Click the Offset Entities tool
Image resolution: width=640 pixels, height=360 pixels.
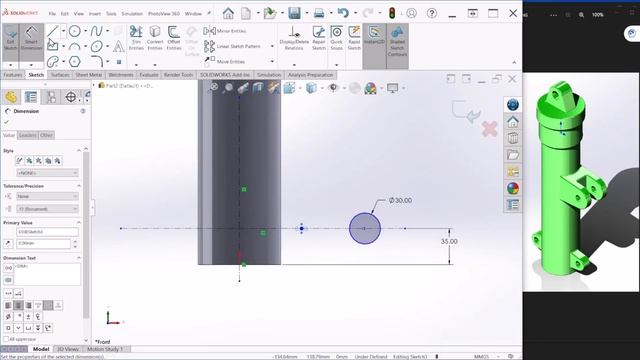tap(173, 38)
